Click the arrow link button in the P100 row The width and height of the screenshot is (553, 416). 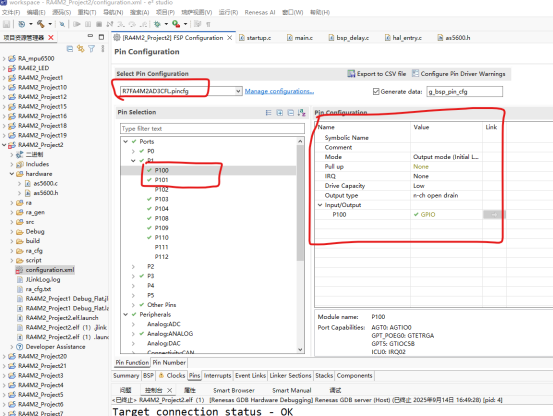[494, 214]
